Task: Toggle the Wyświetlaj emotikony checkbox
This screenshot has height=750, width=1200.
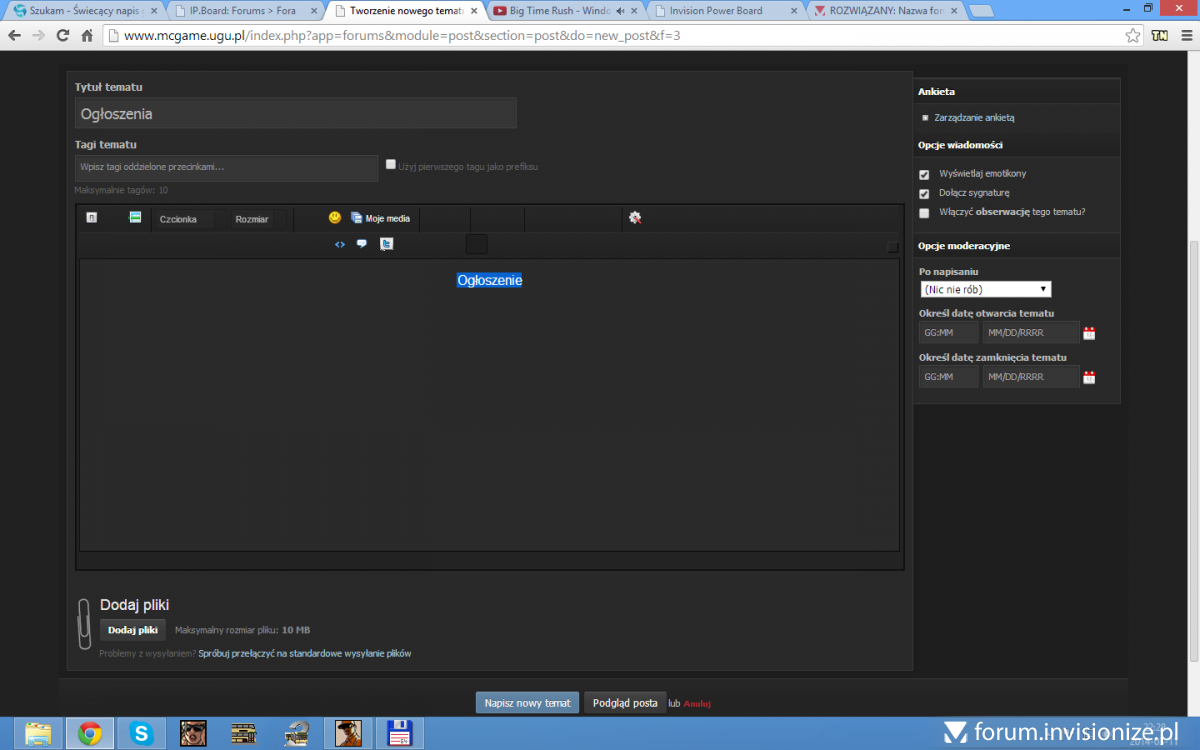Action: coord(924,174)
